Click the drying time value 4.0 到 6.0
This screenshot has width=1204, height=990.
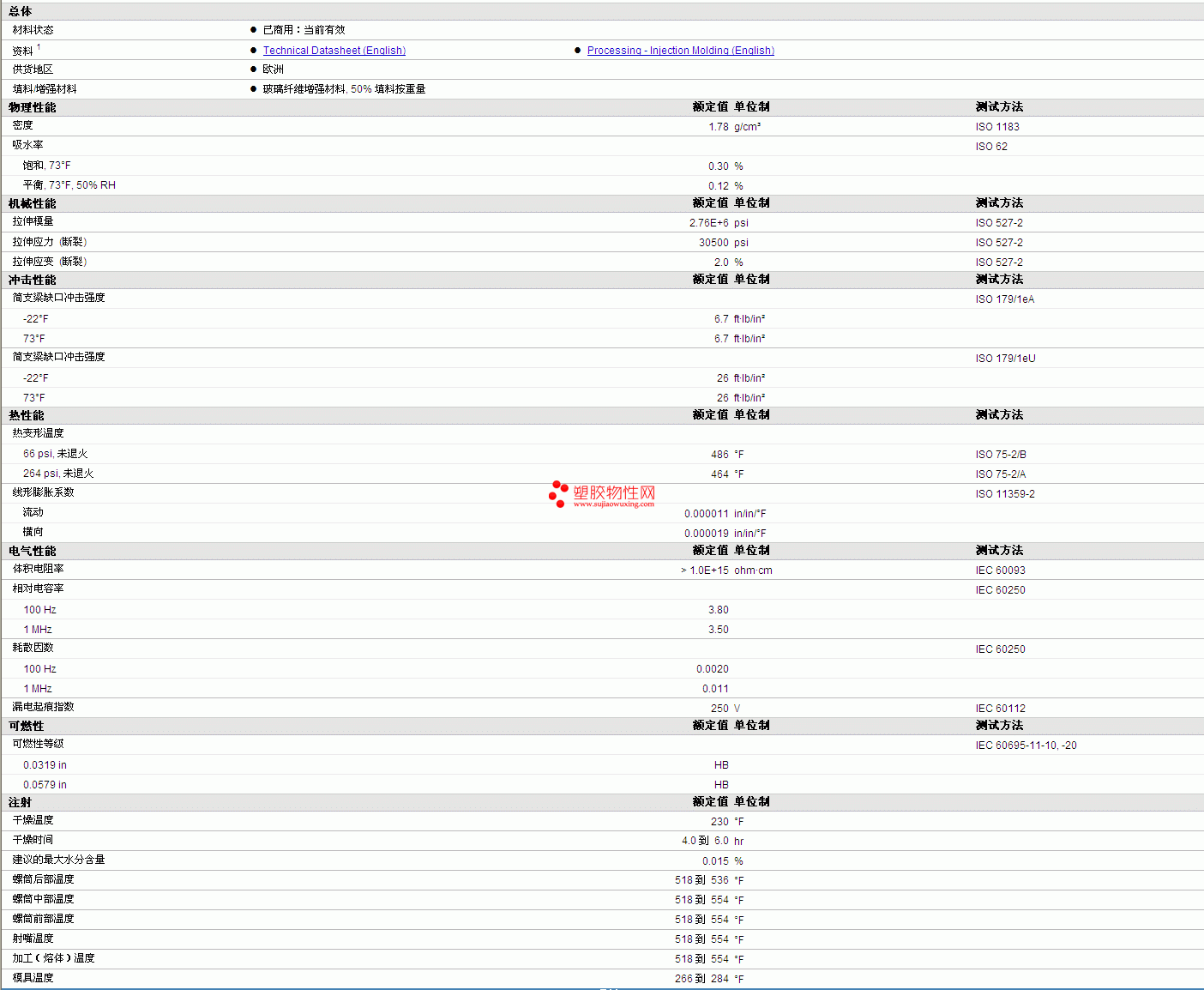(705, 841)
